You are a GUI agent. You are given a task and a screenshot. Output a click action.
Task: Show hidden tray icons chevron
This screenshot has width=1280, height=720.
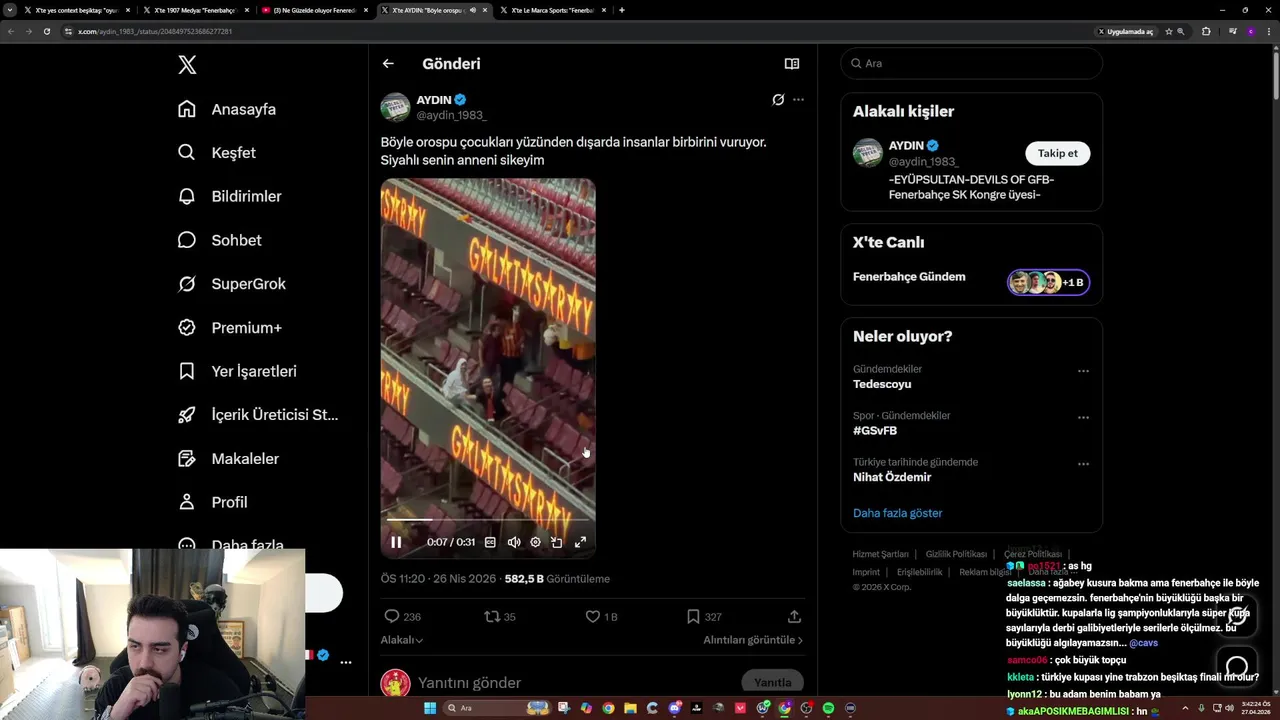[x=1185, y=708]
